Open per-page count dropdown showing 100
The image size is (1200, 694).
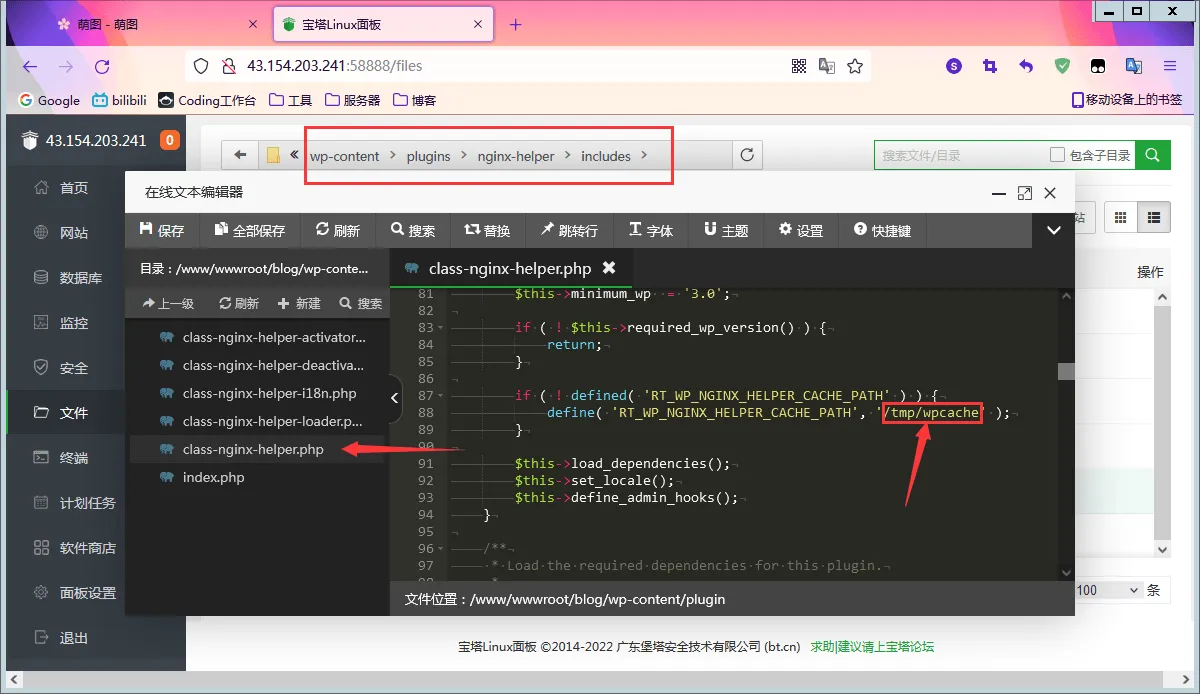[x=1108, y=590]
